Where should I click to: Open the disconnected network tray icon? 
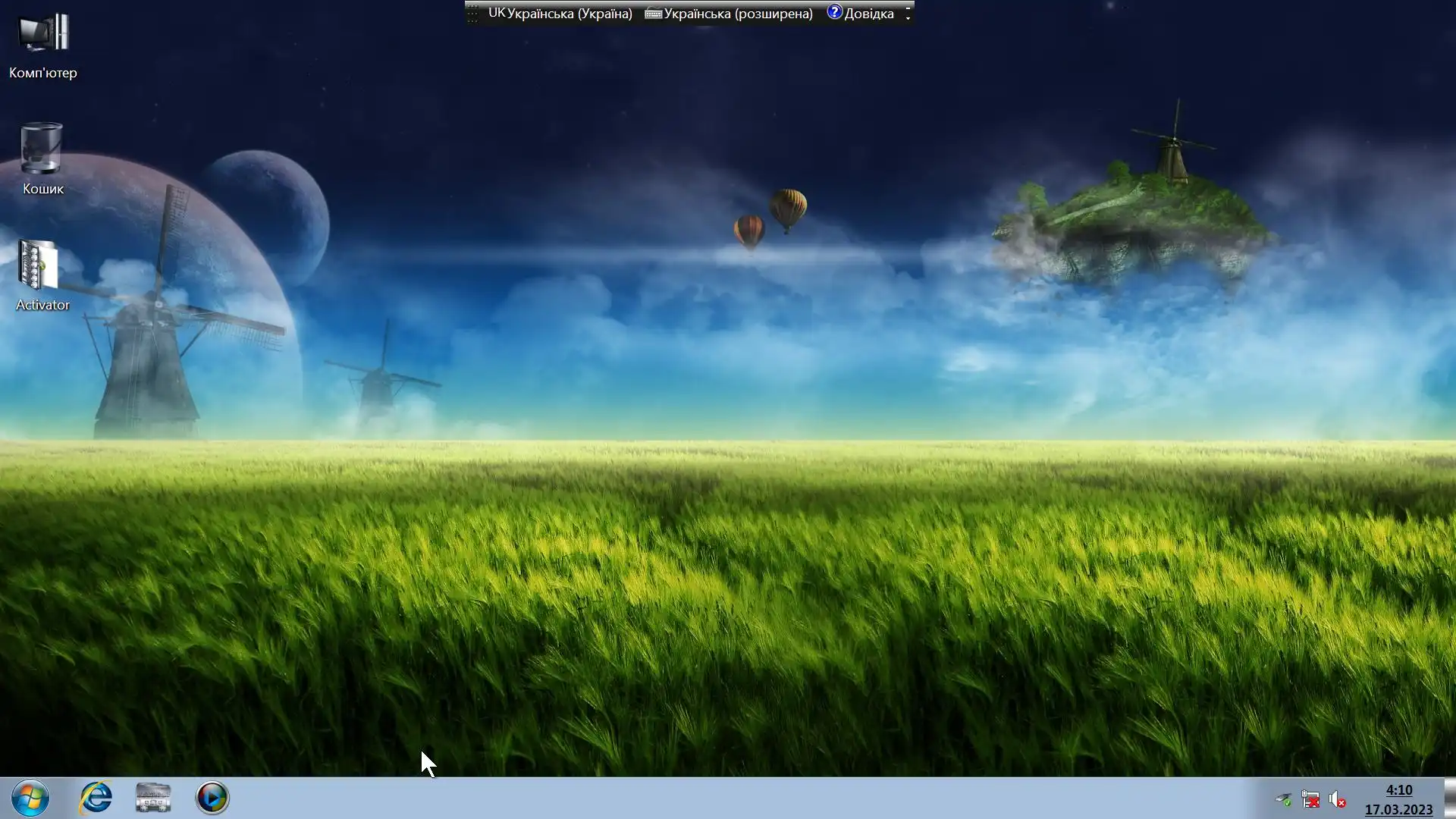pos(1310,799)
